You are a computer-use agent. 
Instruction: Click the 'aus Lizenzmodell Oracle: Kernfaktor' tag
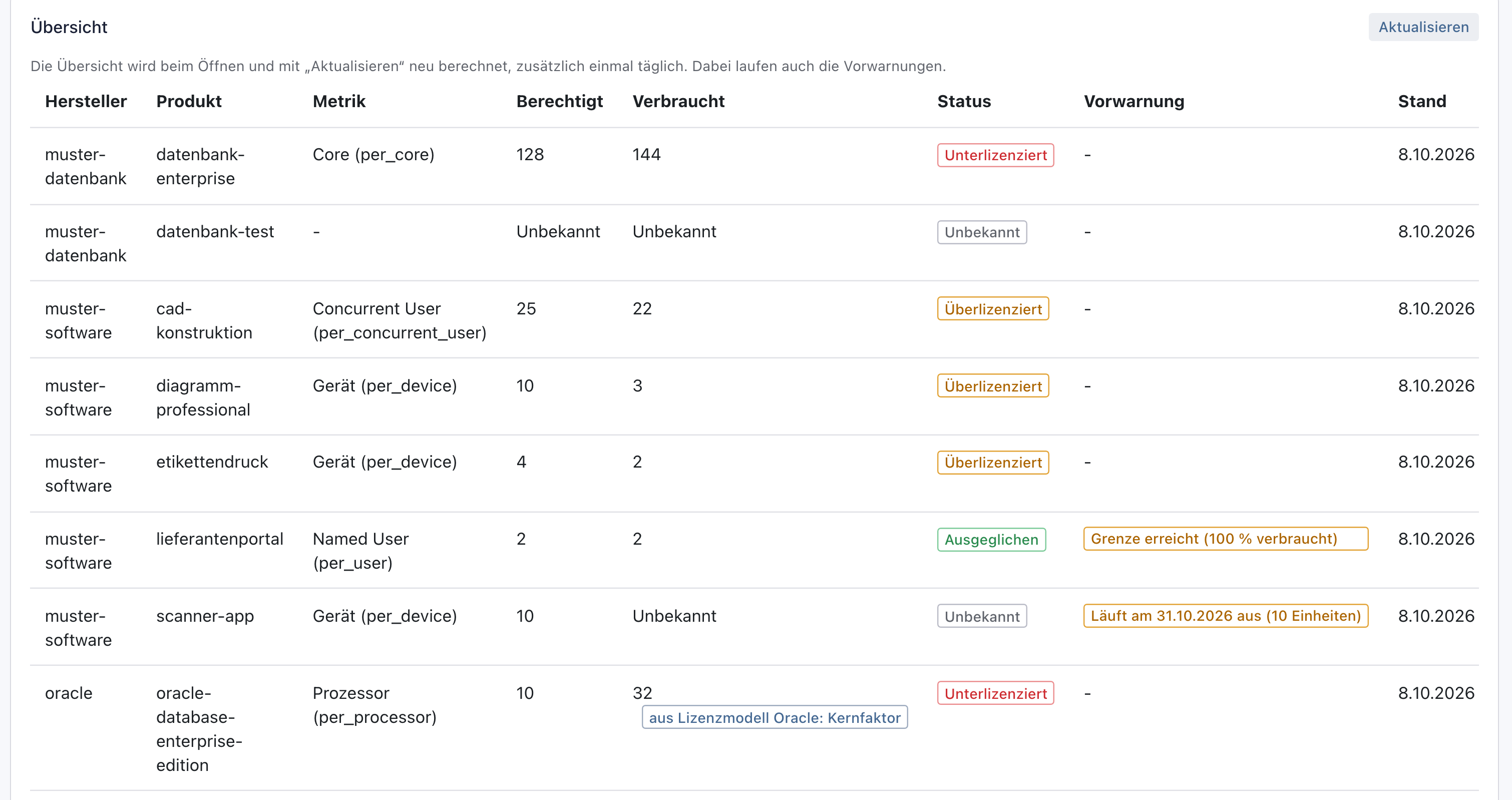pos(775,717)
